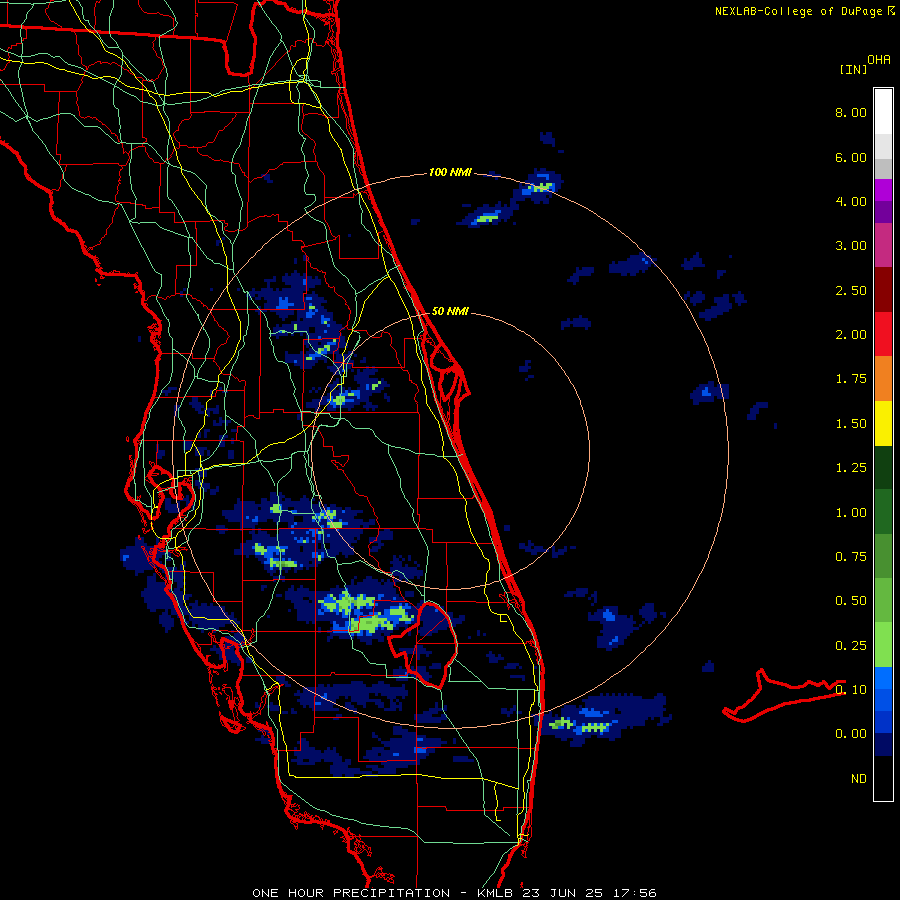Select the pink swatch beside 3.00
This screenshot has width=900, height=900.
[x=883, y=245]
